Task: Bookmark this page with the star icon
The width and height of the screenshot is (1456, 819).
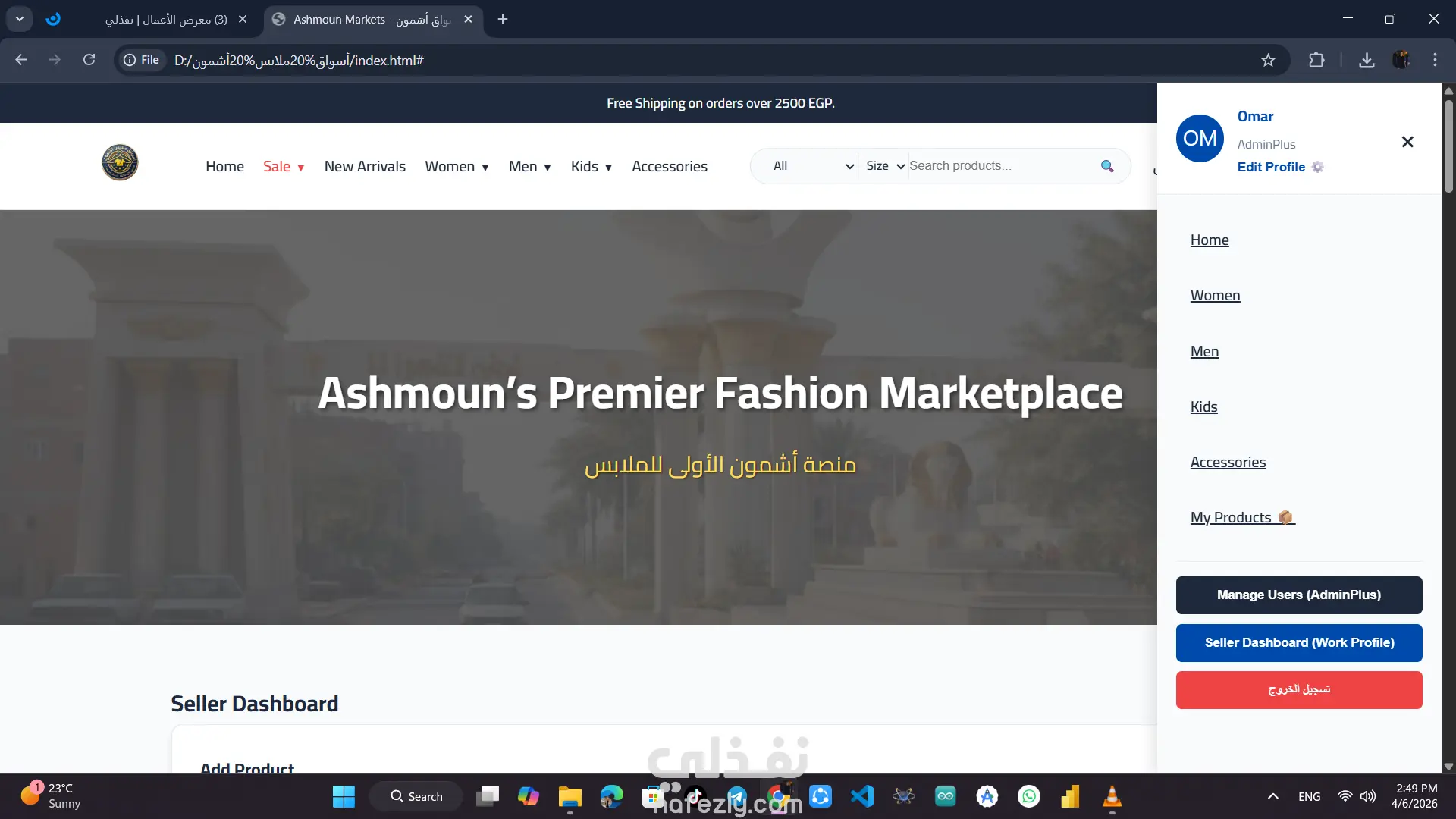Action: 1268,60
